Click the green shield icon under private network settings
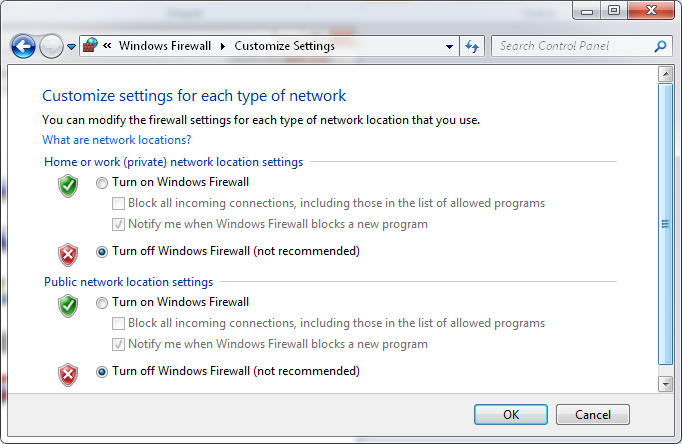682x444 pixels. point(68,186)
